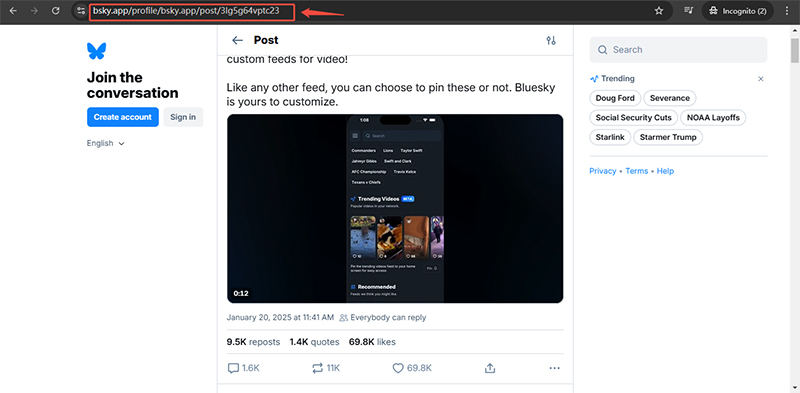Open Doug Ford trending topic
The image size is (800, 393).
[x=615, y=98]
